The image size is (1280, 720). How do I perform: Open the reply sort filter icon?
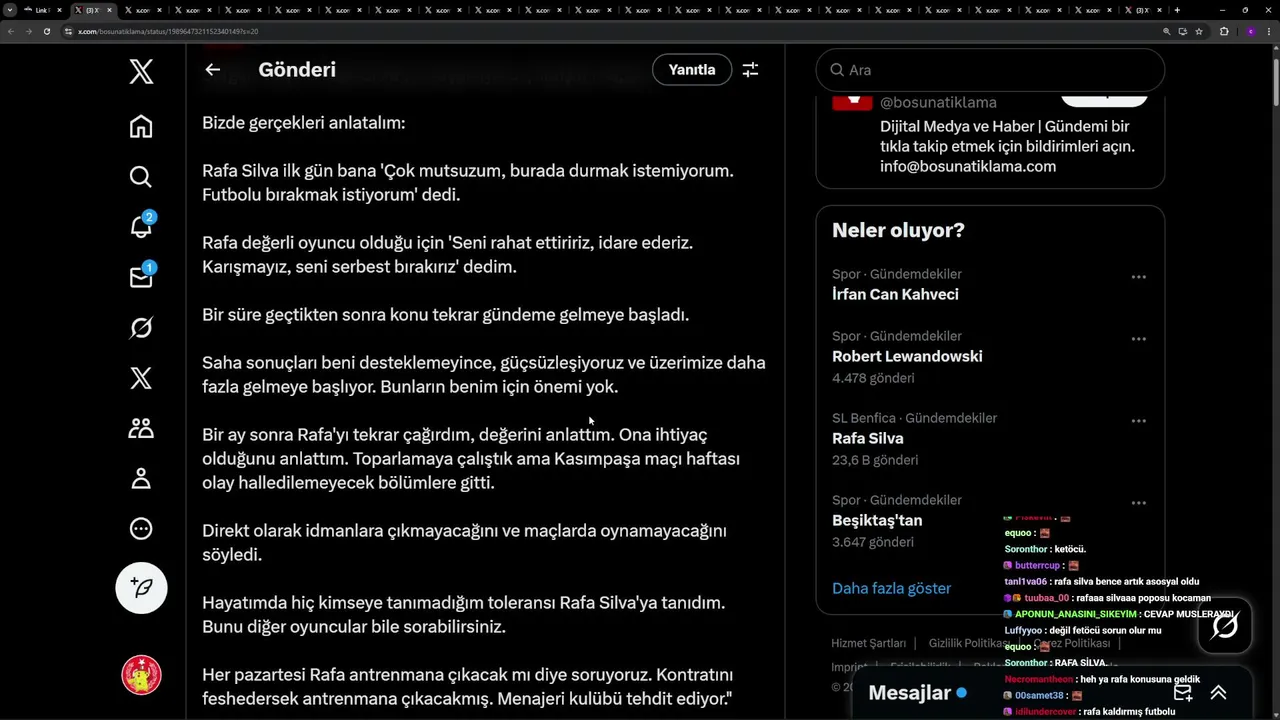point(750,70)
